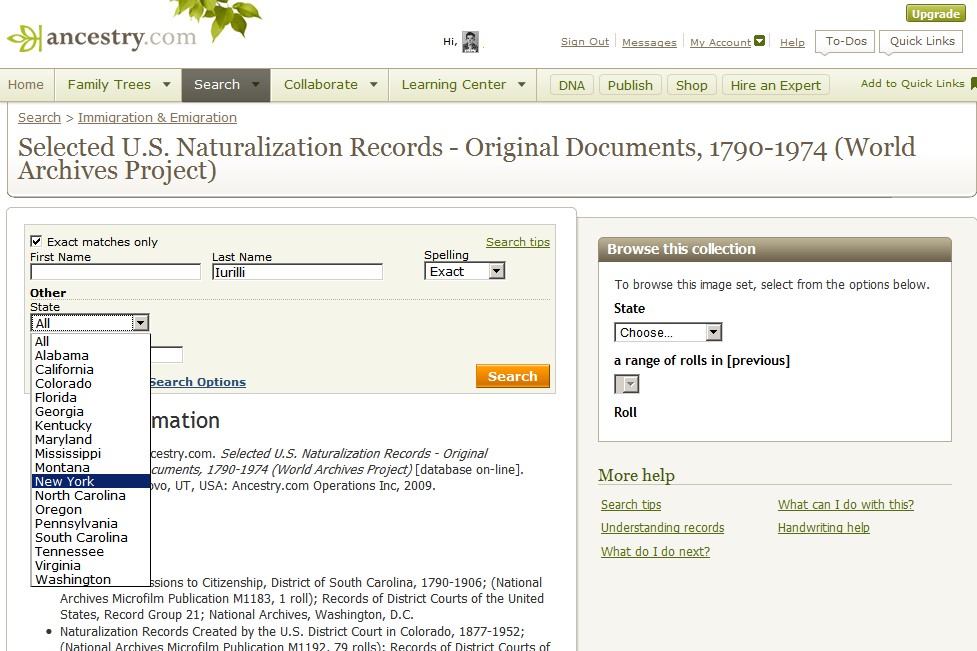The image size is (977, 651).
Task: Select New York from the State list
Action: pos(64,481)
